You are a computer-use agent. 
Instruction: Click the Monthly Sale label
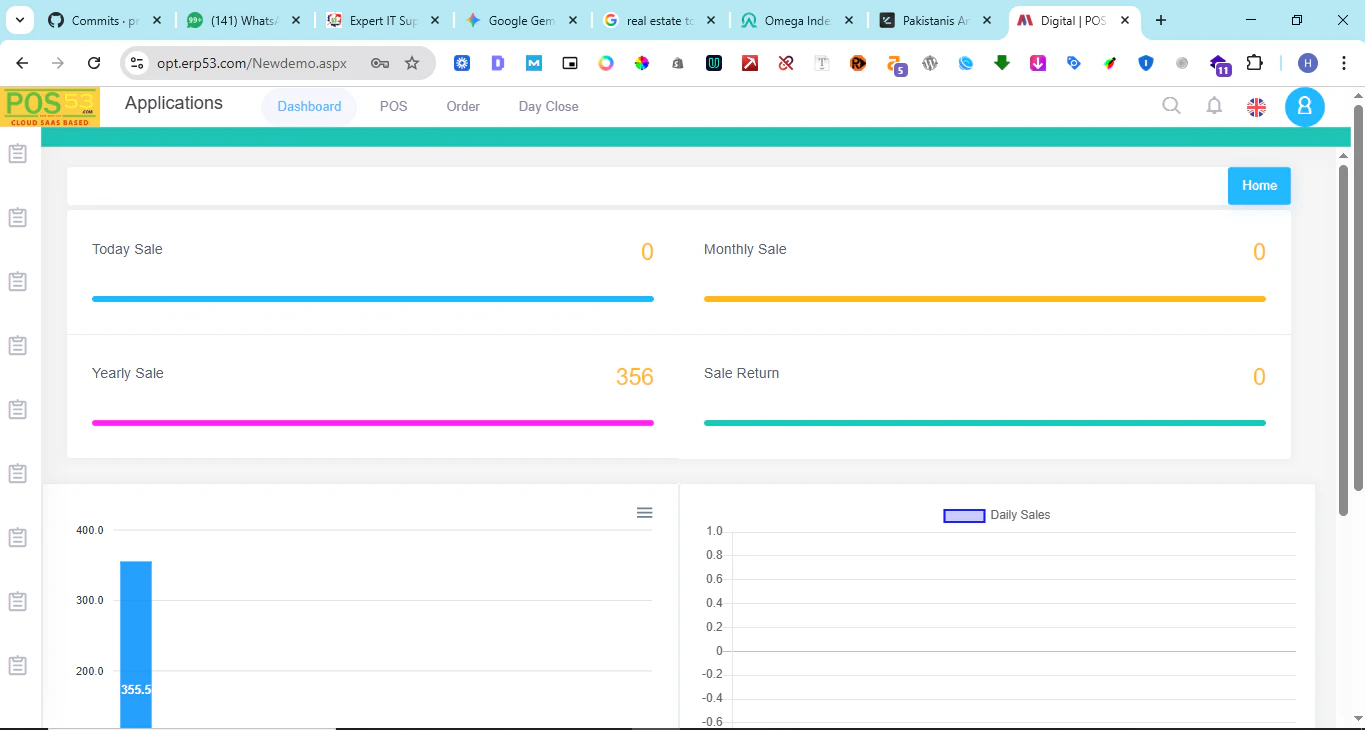pyautogui.click(x=745, y=249)
